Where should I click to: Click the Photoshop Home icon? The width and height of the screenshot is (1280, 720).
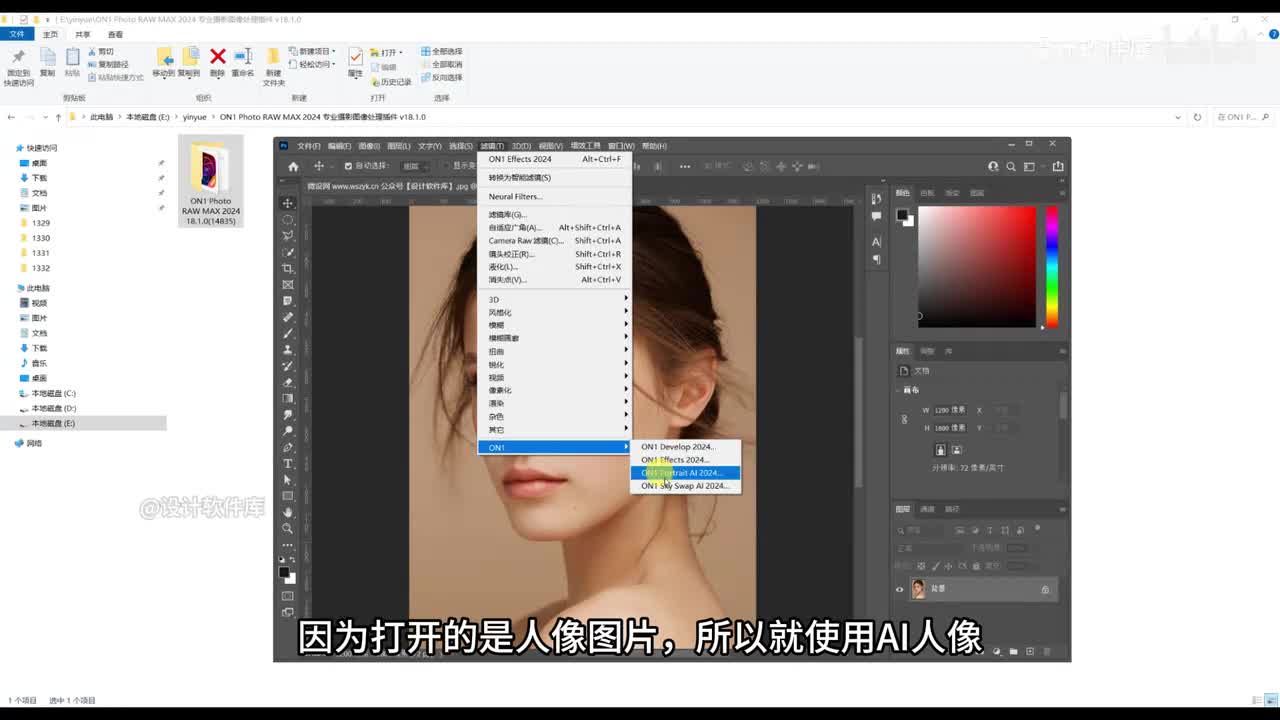click(x=293, y=166)
